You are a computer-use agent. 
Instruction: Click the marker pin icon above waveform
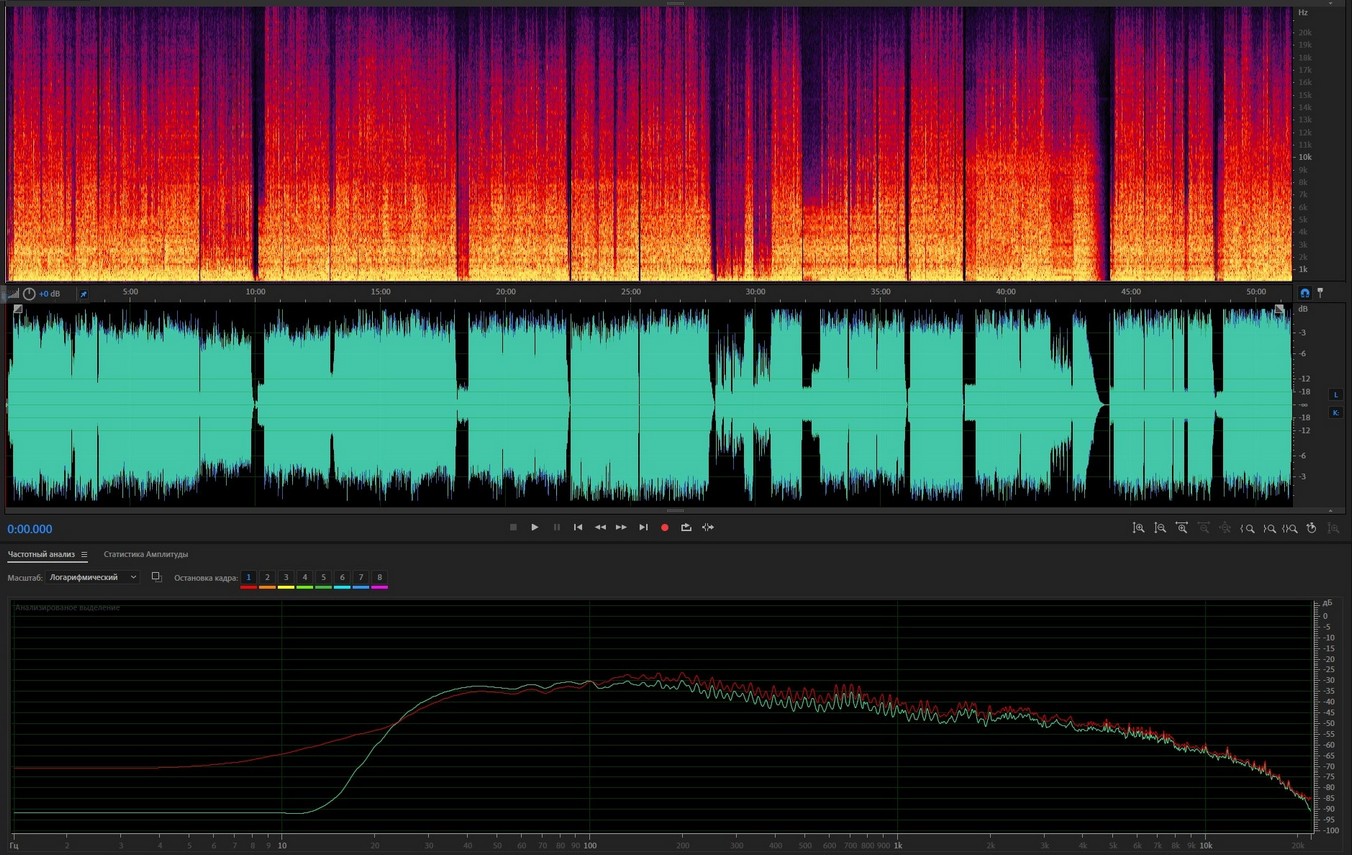click(1319, 293)
